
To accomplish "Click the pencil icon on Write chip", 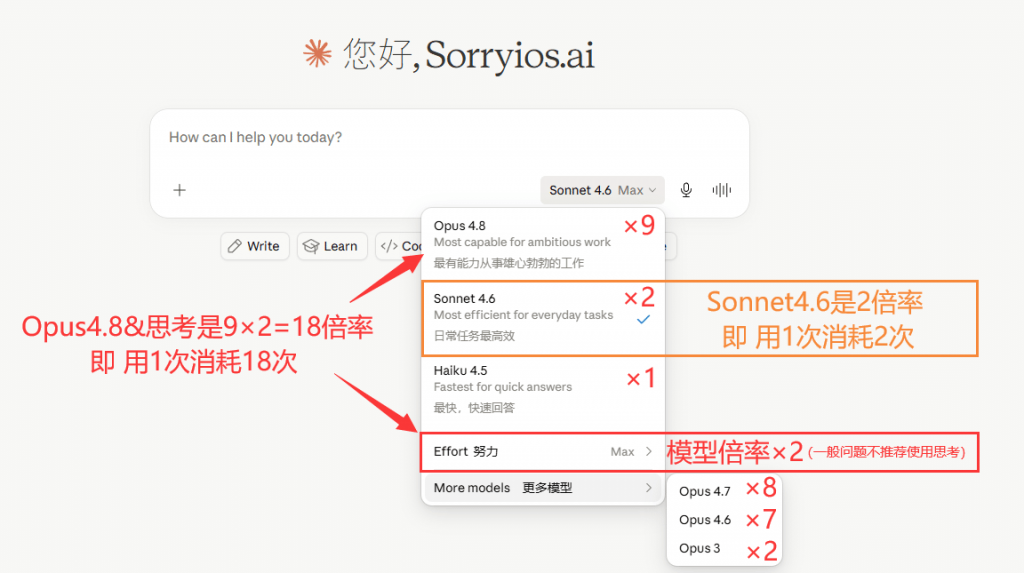I will coord(234,246).
